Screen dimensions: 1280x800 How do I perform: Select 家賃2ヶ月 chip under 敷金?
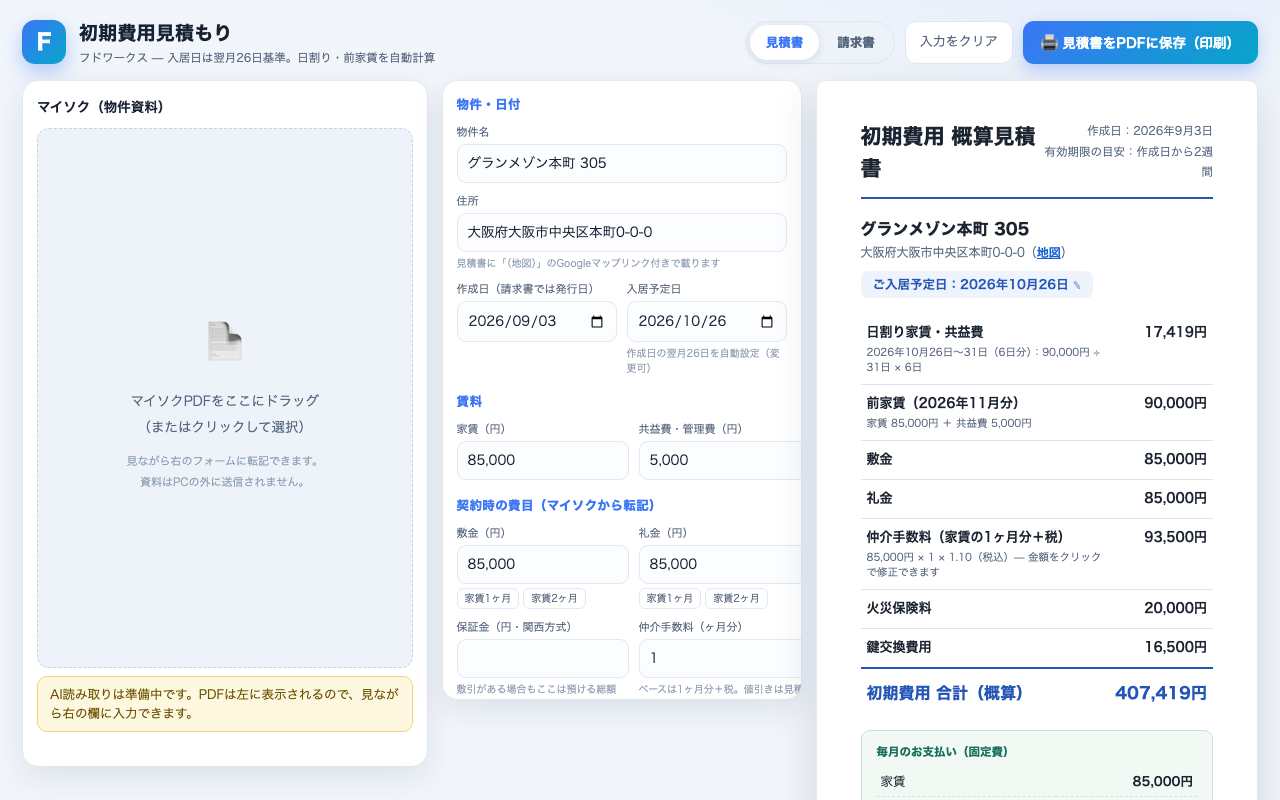point(554,598)
